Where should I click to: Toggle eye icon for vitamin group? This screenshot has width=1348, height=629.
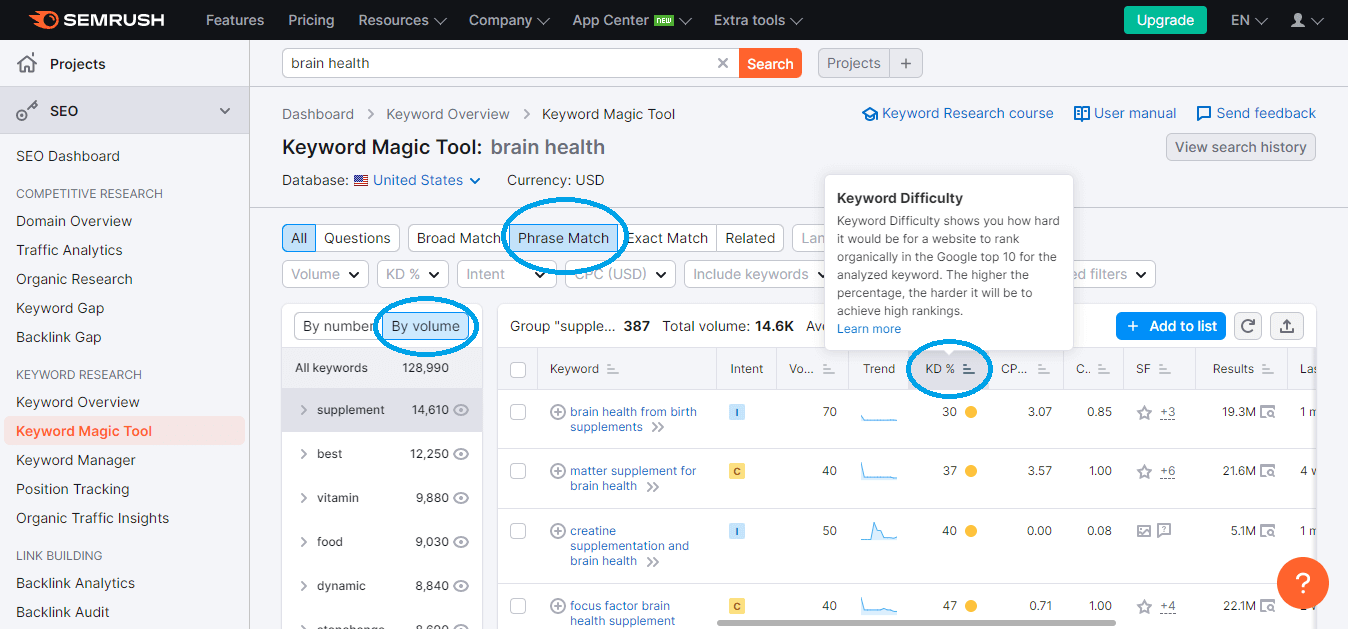pyautogui.click(x=461, y=498)
